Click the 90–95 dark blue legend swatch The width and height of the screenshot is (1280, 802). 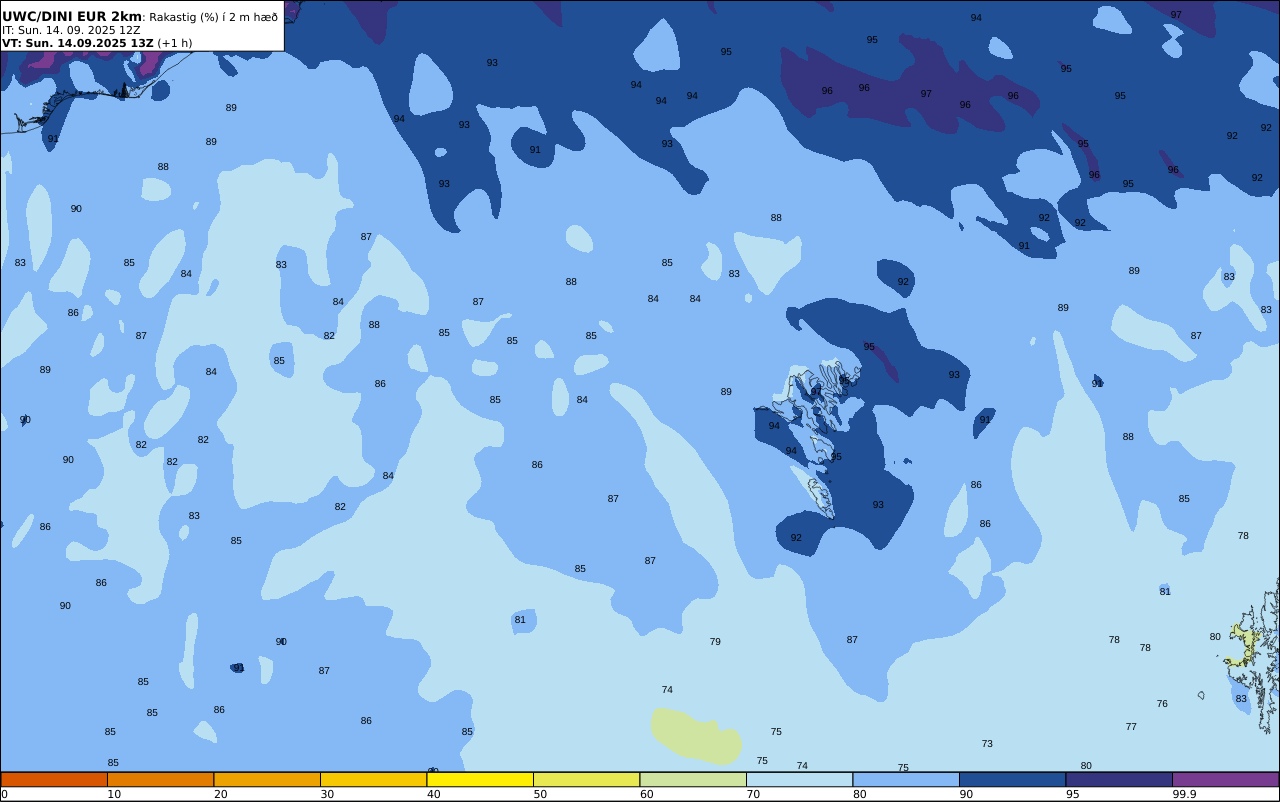(1012, 779)
